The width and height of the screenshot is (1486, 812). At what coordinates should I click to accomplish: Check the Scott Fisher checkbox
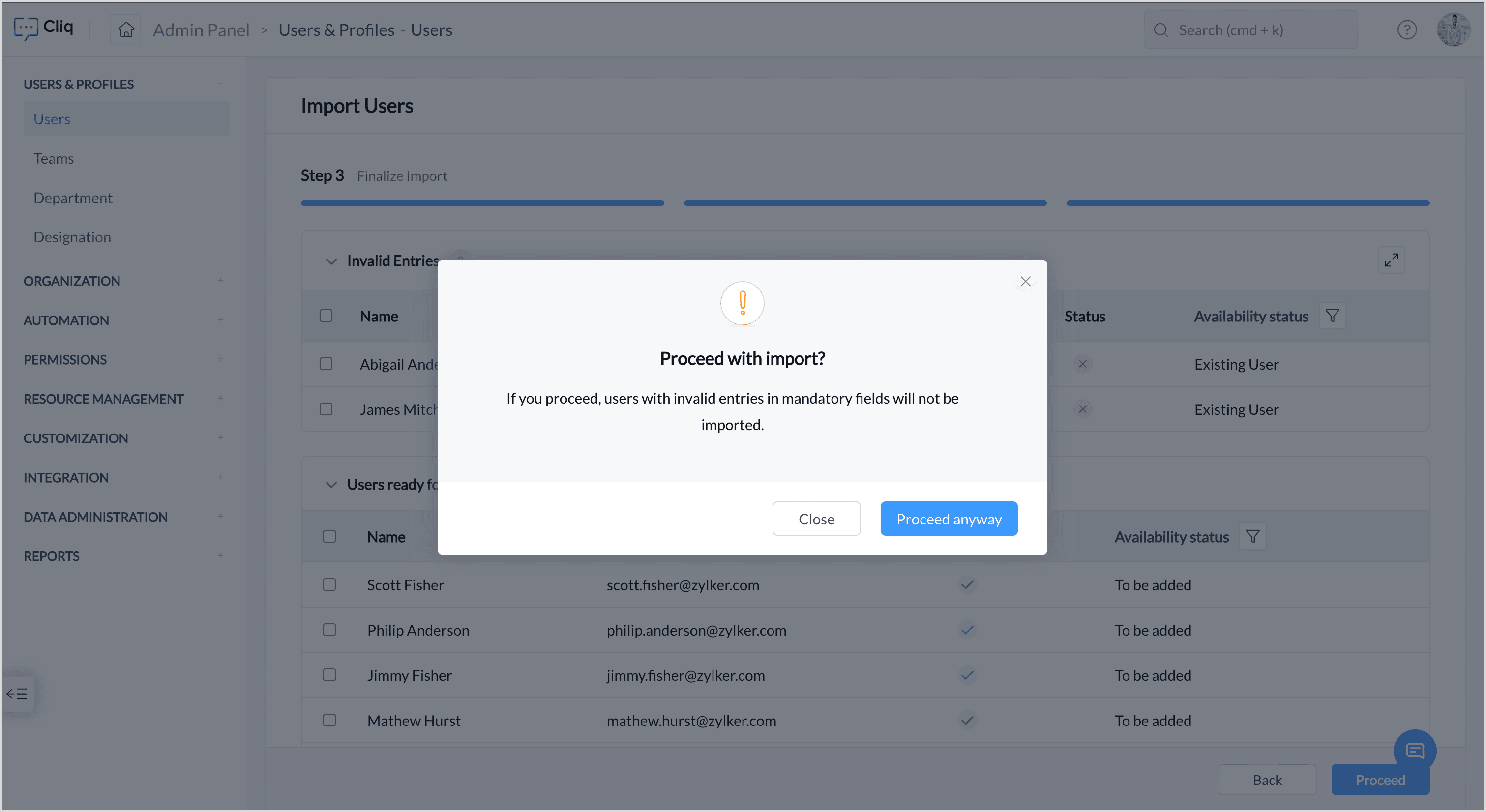click(x=329, y=585)
